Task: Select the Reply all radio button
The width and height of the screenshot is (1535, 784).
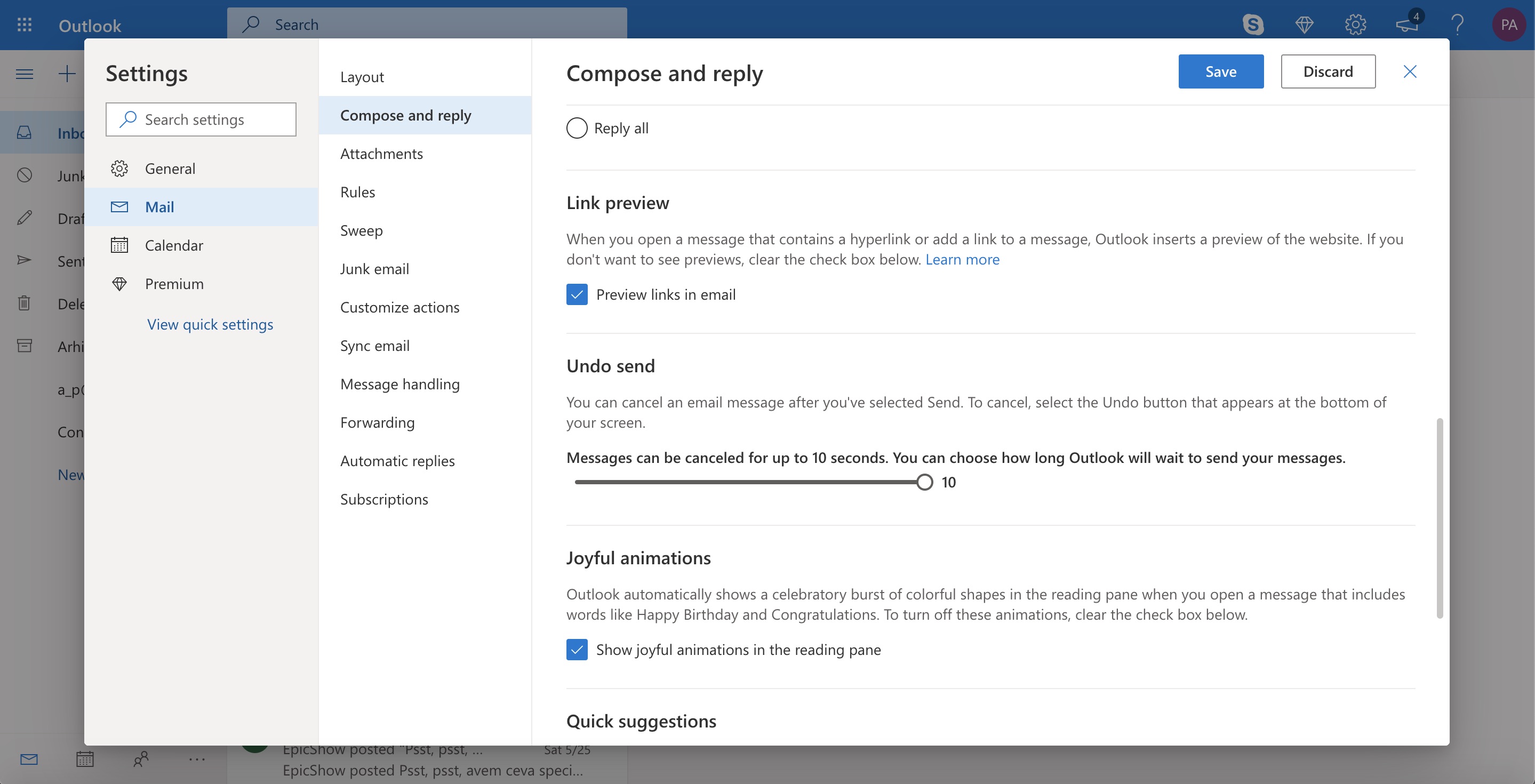Action: pyautogui.click(x=576, y=128)
